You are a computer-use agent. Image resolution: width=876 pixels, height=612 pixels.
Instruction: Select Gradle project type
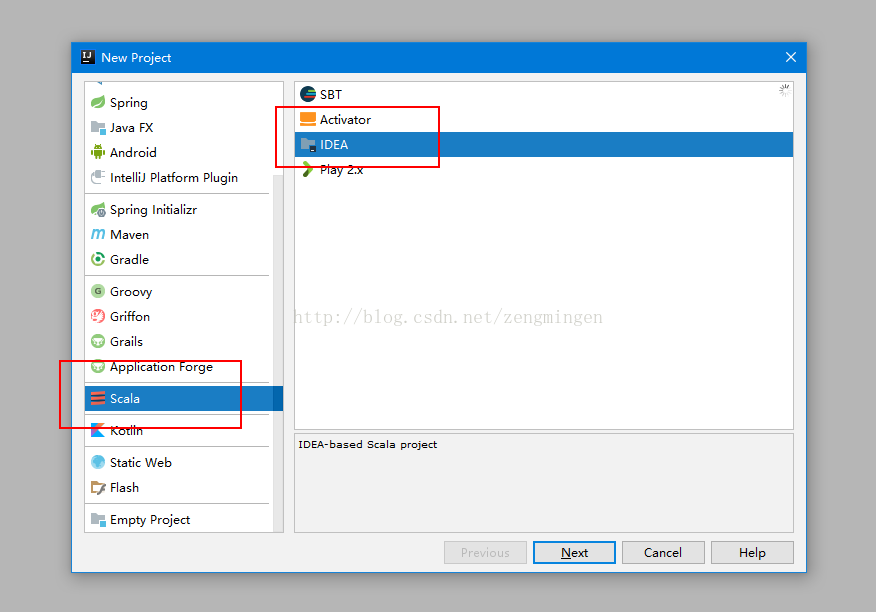179,259
